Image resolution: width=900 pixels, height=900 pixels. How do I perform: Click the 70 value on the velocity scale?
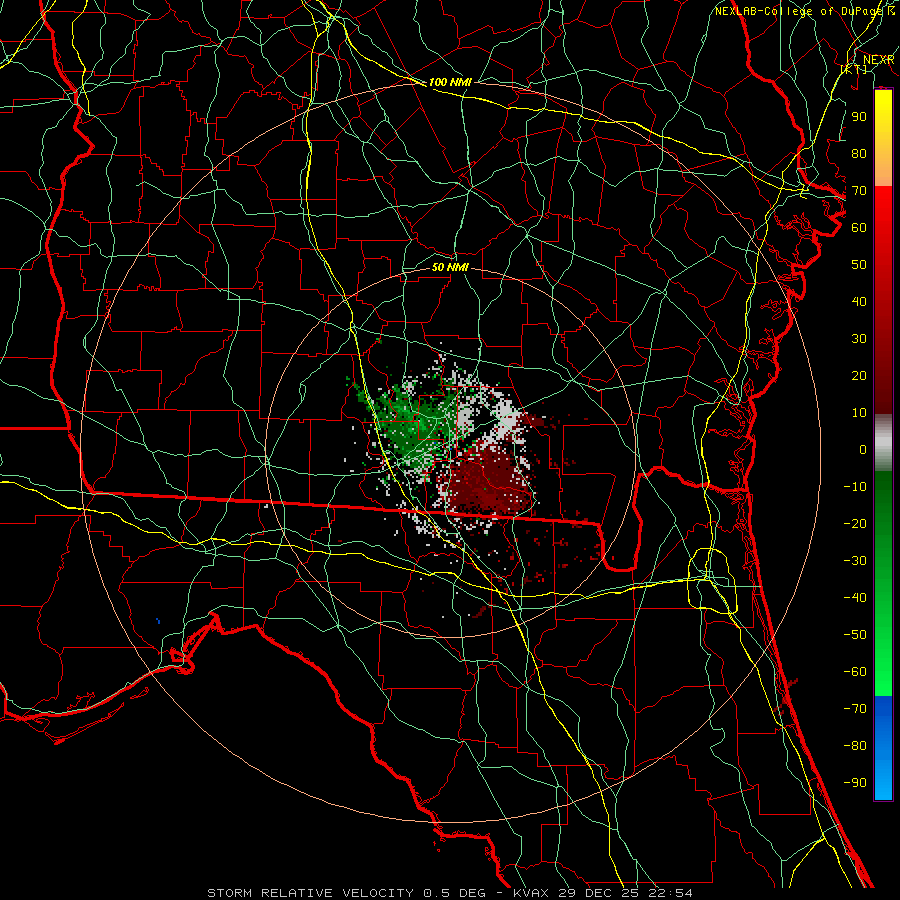click(859, 191)
